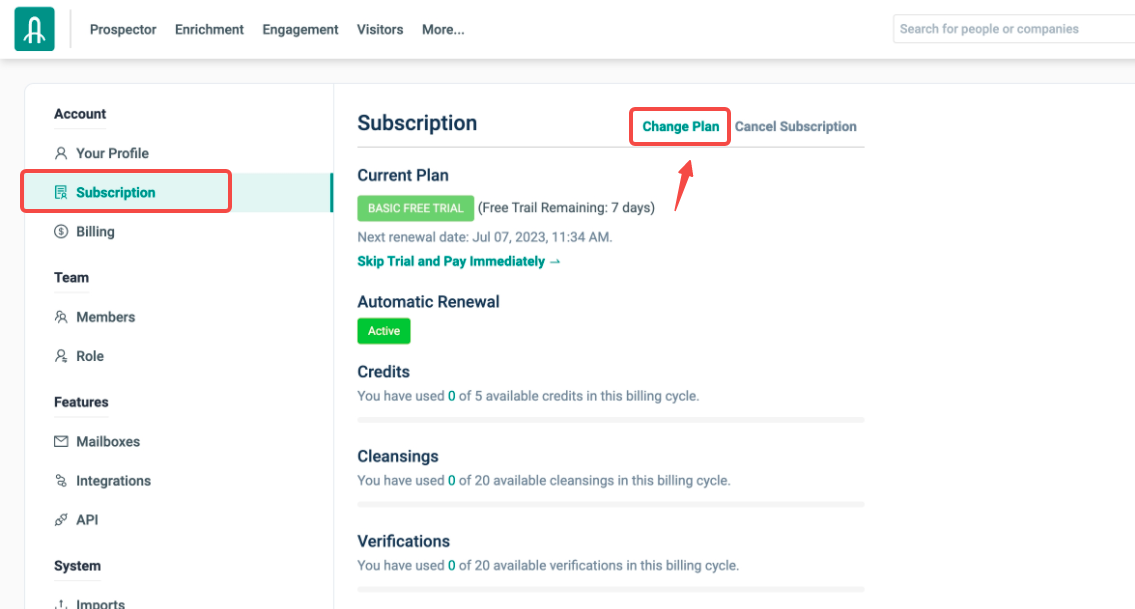1135x609 pixels.
Task: Click the Billing dollar icon
Action: click(61, 231)
